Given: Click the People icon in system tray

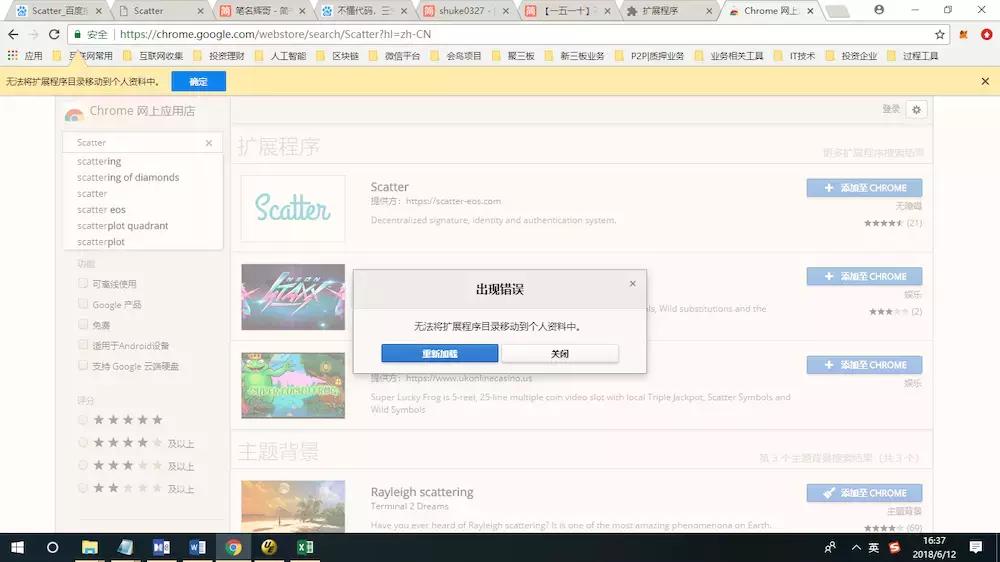Looking at the screenshot, I should [x=830, y=547].
